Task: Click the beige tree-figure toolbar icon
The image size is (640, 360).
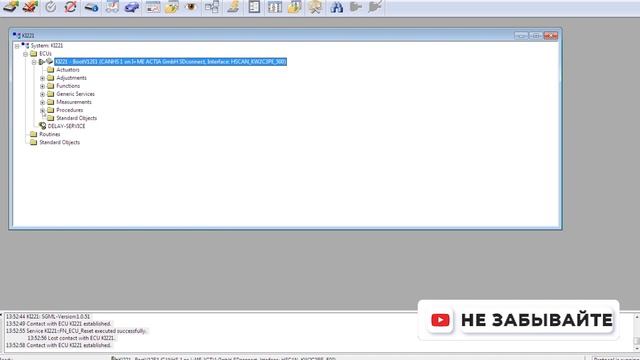Action: point(315,7)
